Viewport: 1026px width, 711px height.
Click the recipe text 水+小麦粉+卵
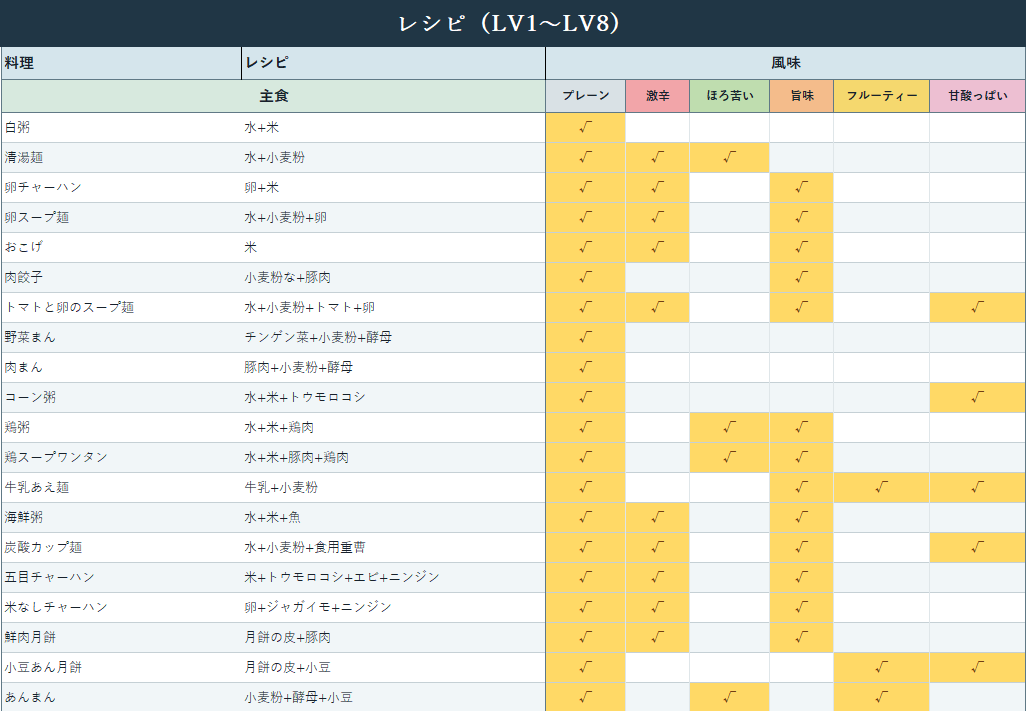coord(285,217)
